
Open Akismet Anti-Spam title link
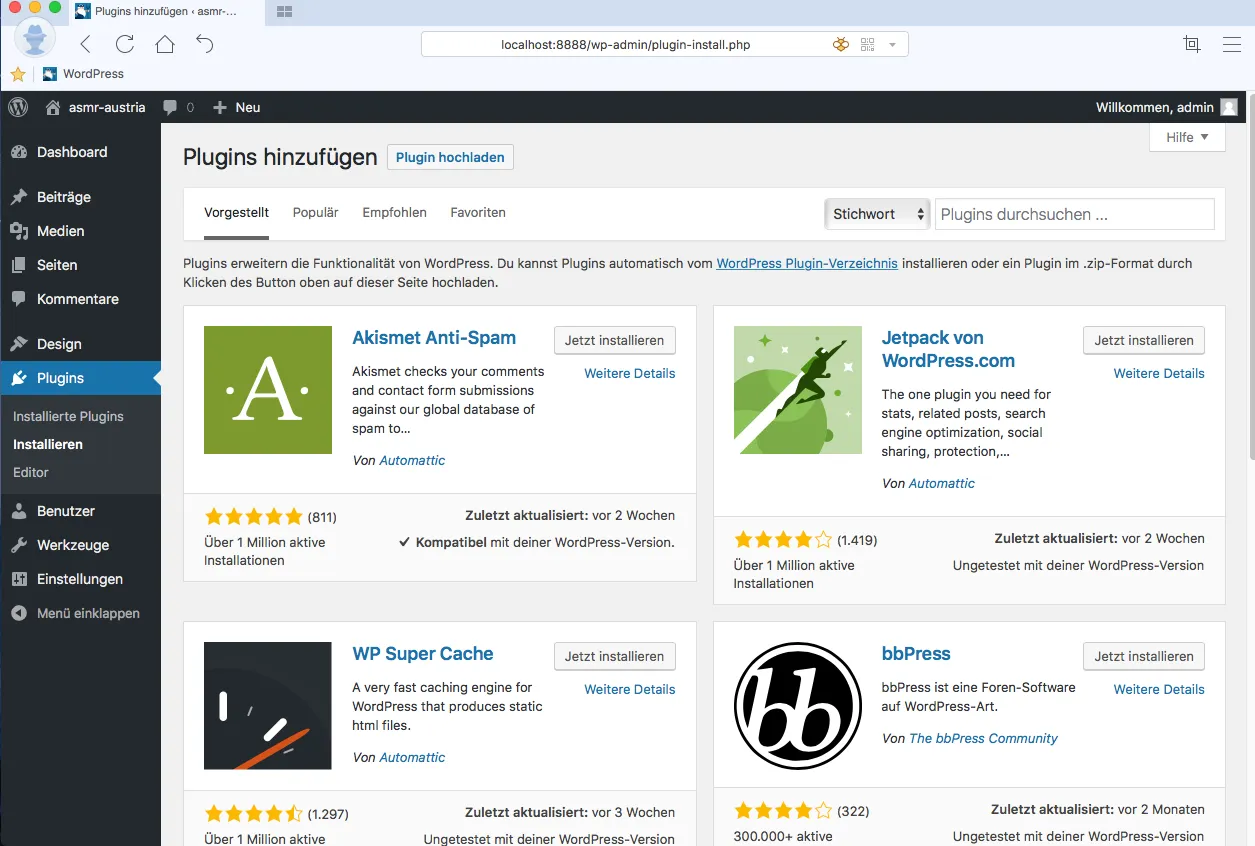coord(434,338)
